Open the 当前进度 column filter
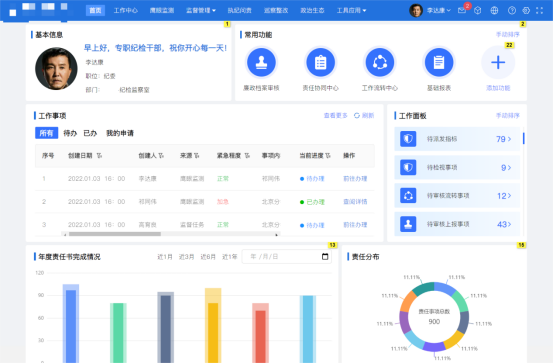553x363 pixels. click(328, 156)
